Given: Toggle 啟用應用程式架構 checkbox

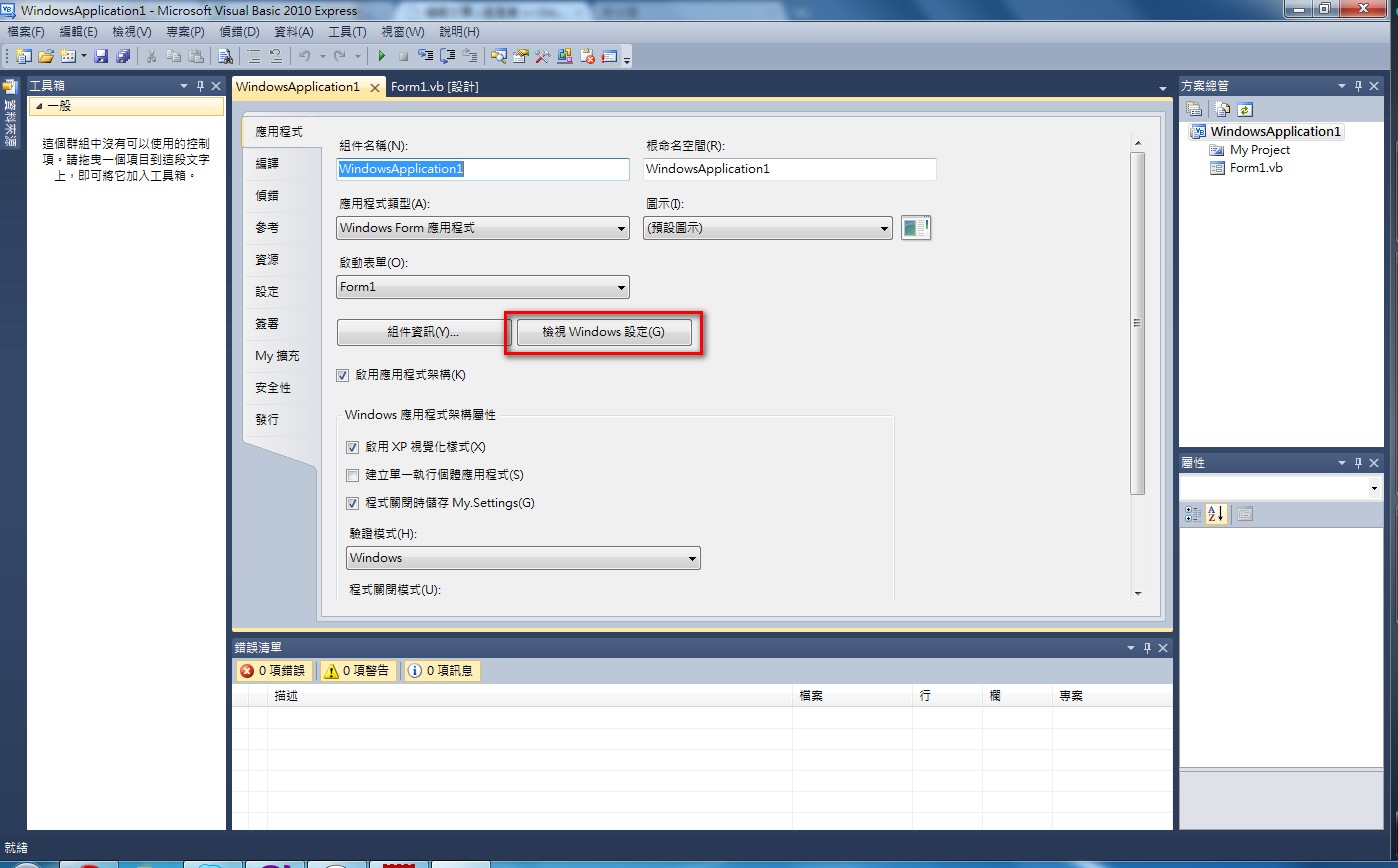Looking at the screenshot, I should coord(343,375).
